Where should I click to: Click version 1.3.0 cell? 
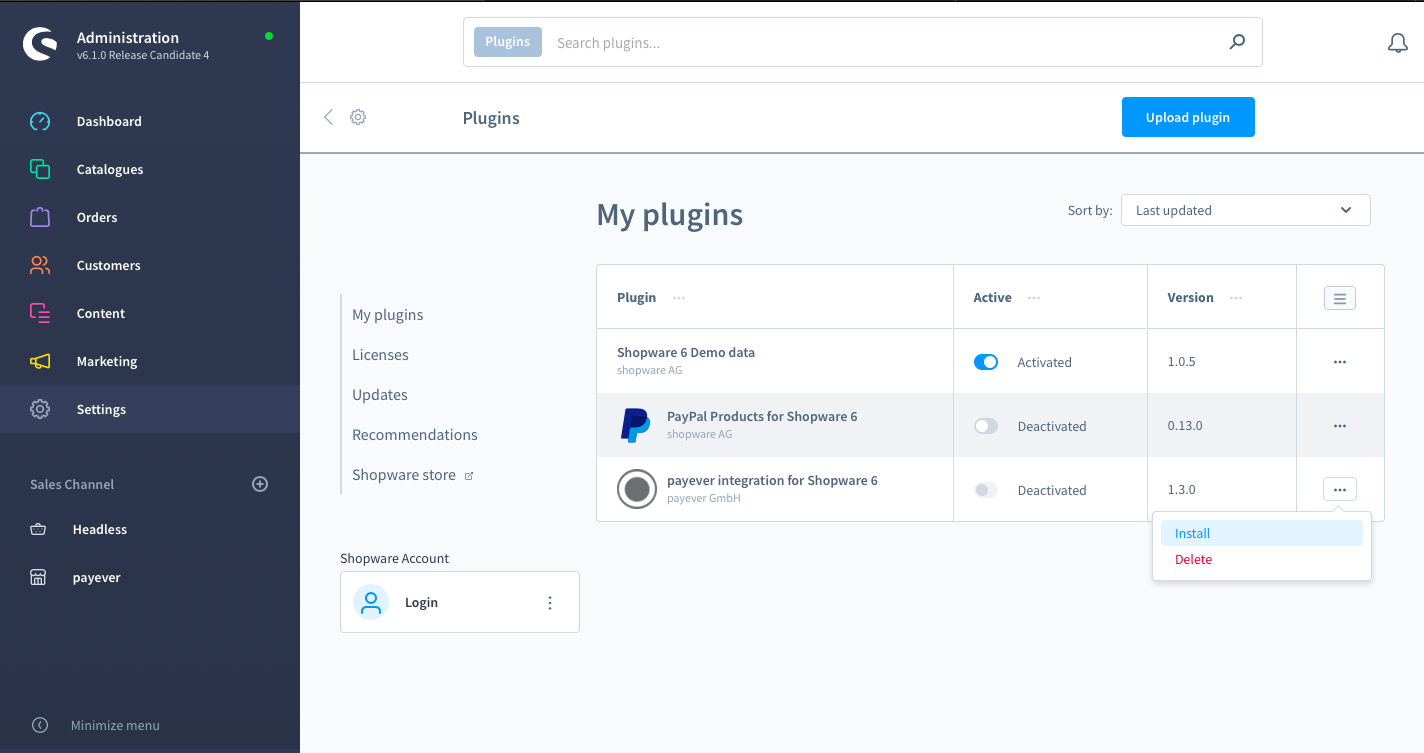[x=1181, y=490]
